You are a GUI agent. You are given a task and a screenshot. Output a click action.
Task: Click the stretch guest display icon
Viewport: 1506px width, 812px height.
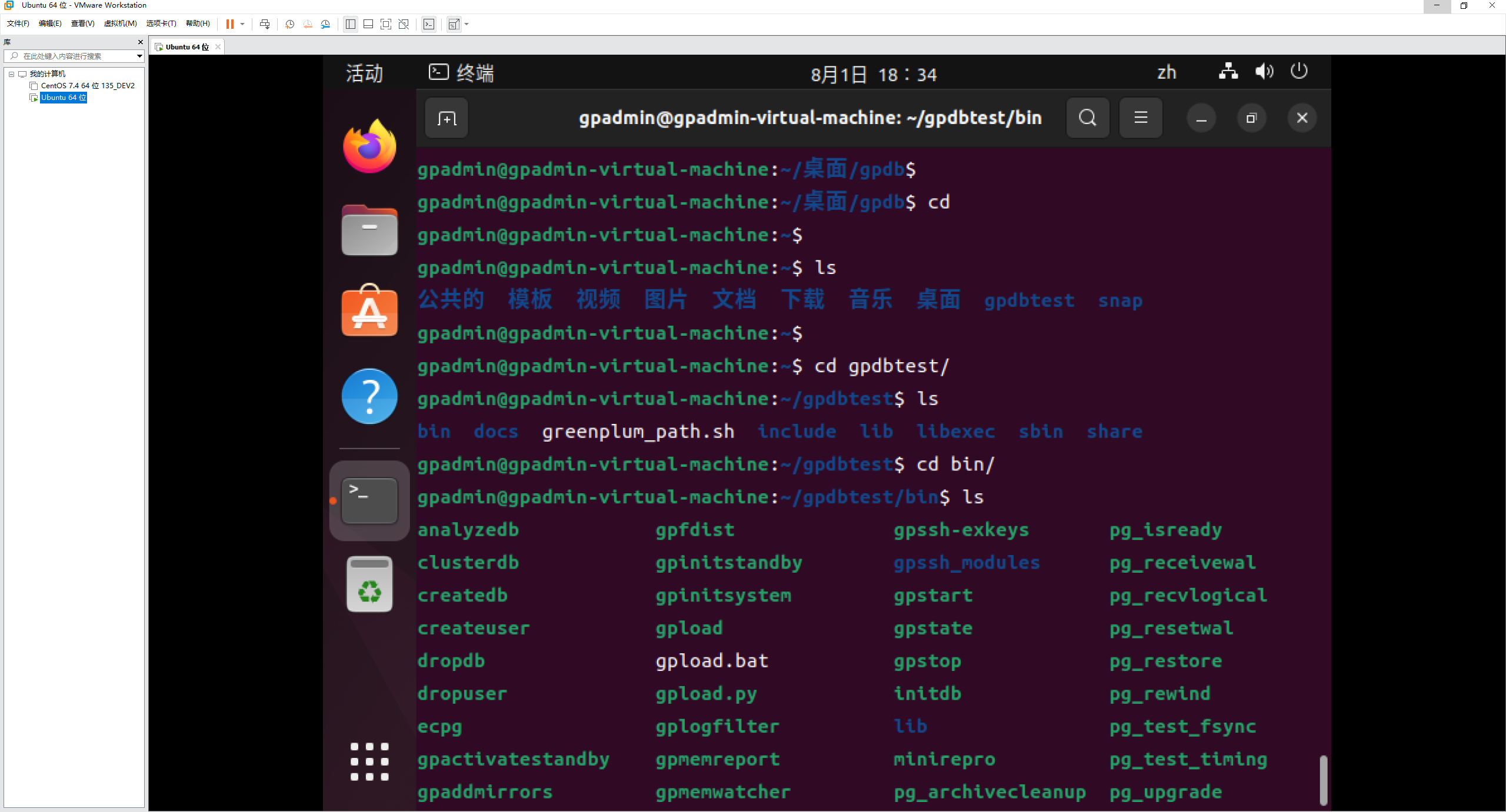(454, 24)
